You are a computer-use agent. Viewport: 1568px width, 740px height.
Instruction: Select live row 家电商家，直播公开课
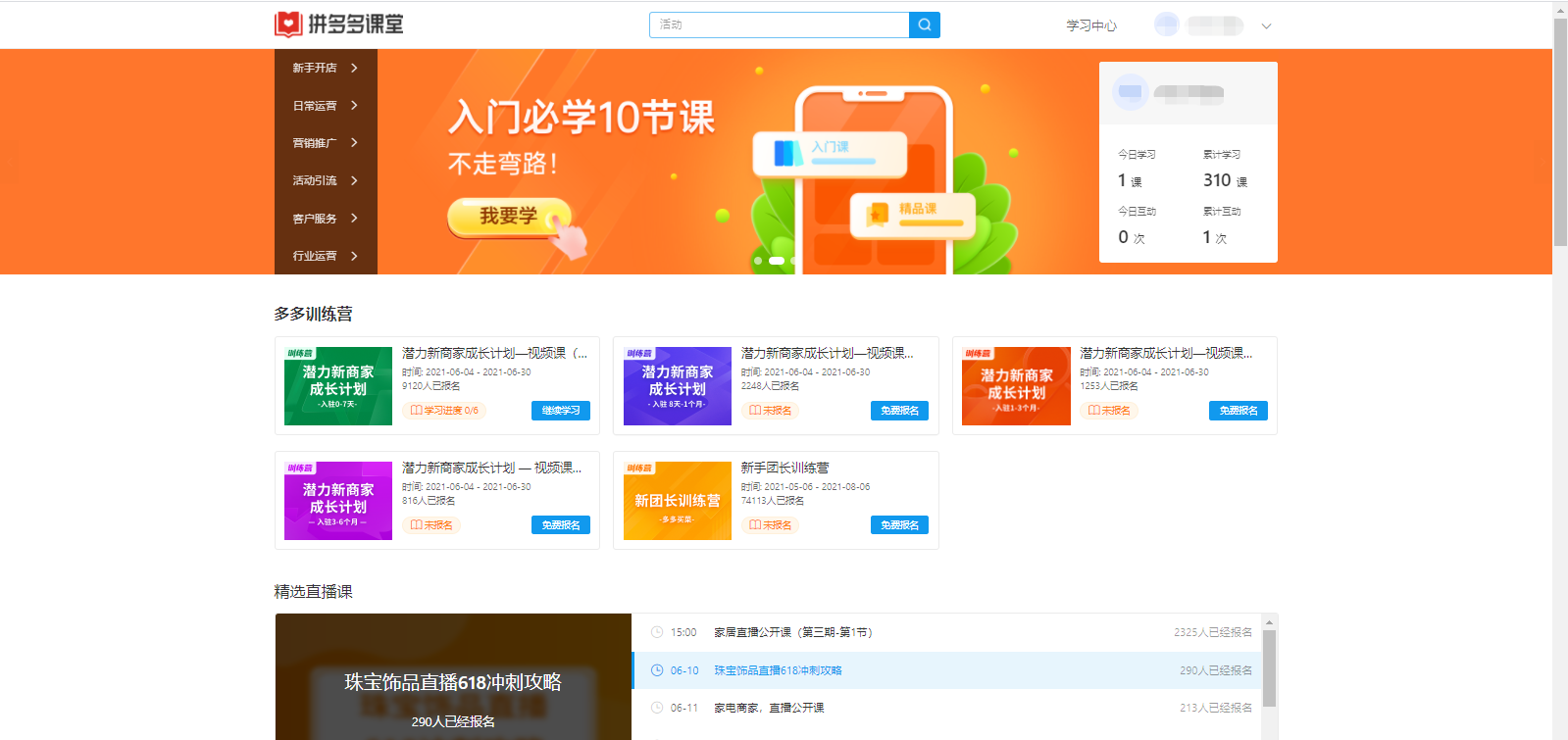(x=946, y=708)
